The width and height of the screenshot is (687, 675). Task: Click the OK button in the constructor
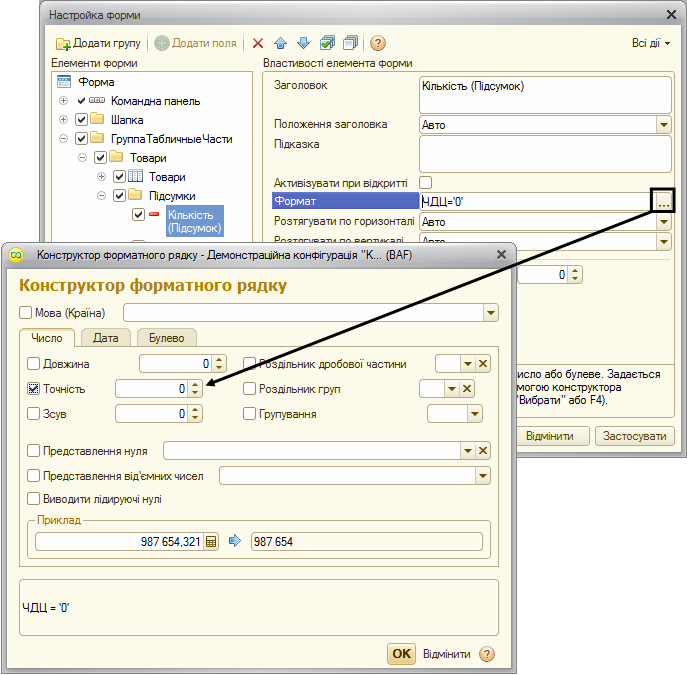coord(401,654)
